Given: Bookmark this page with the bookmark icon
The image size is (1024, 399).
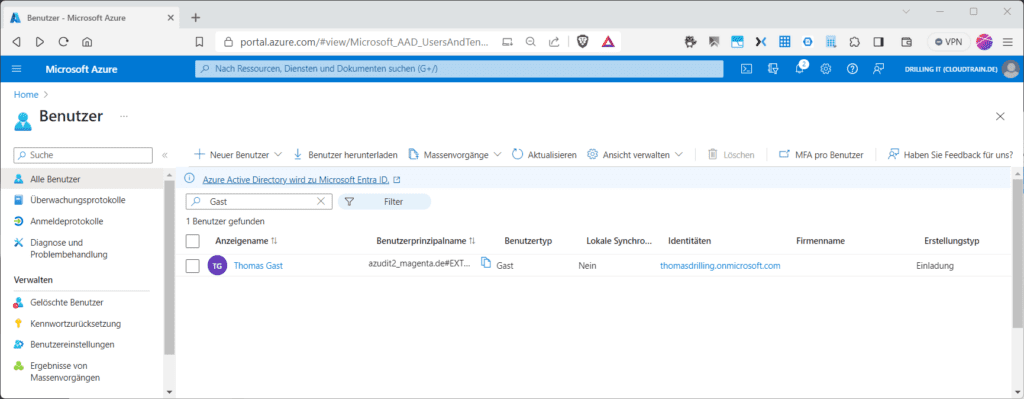Looking at the screenshot, I should (199, 42).
